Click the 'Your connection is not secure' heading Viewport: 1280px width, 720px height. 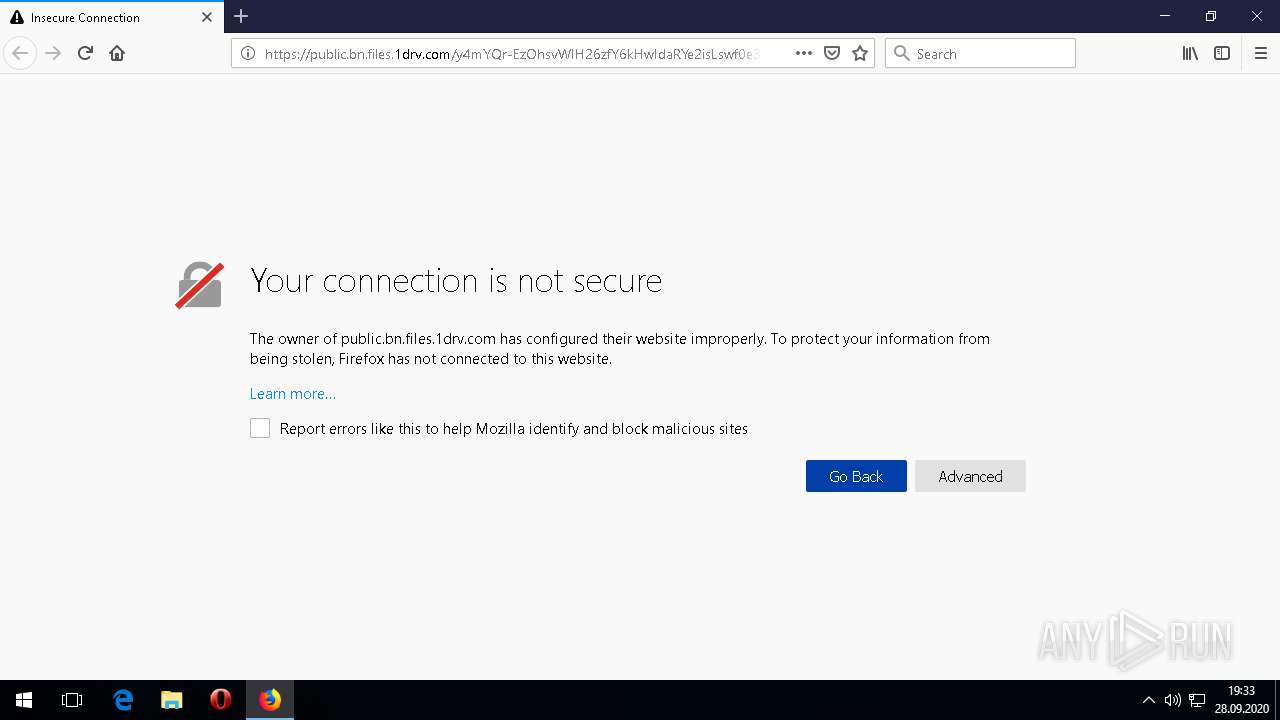456,281
